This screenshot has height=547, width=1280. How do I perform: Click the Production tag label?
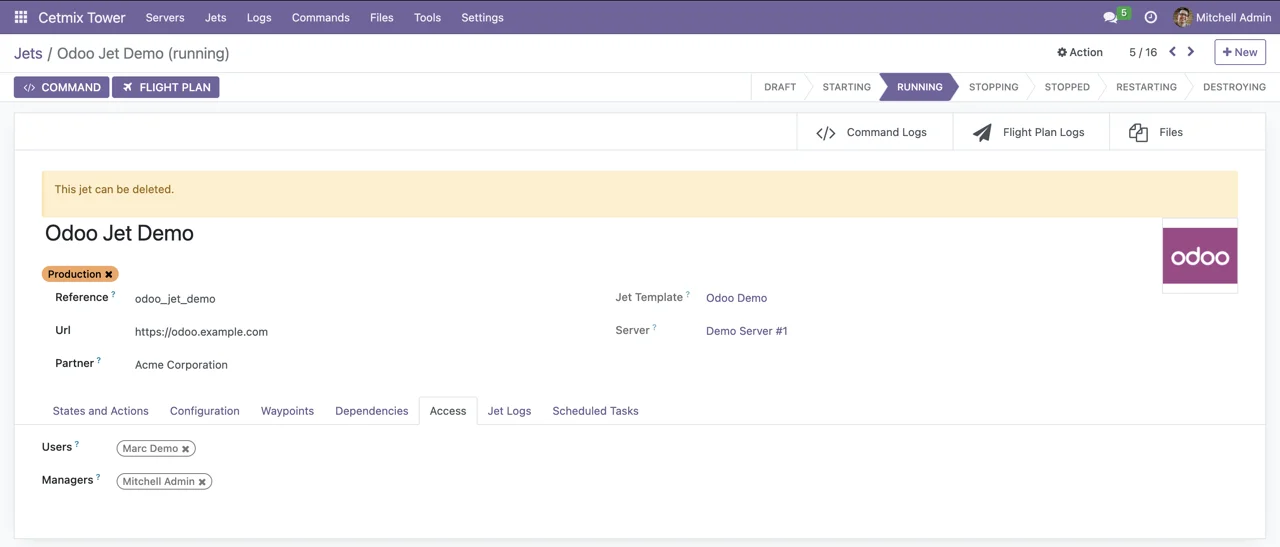[74, 274]
